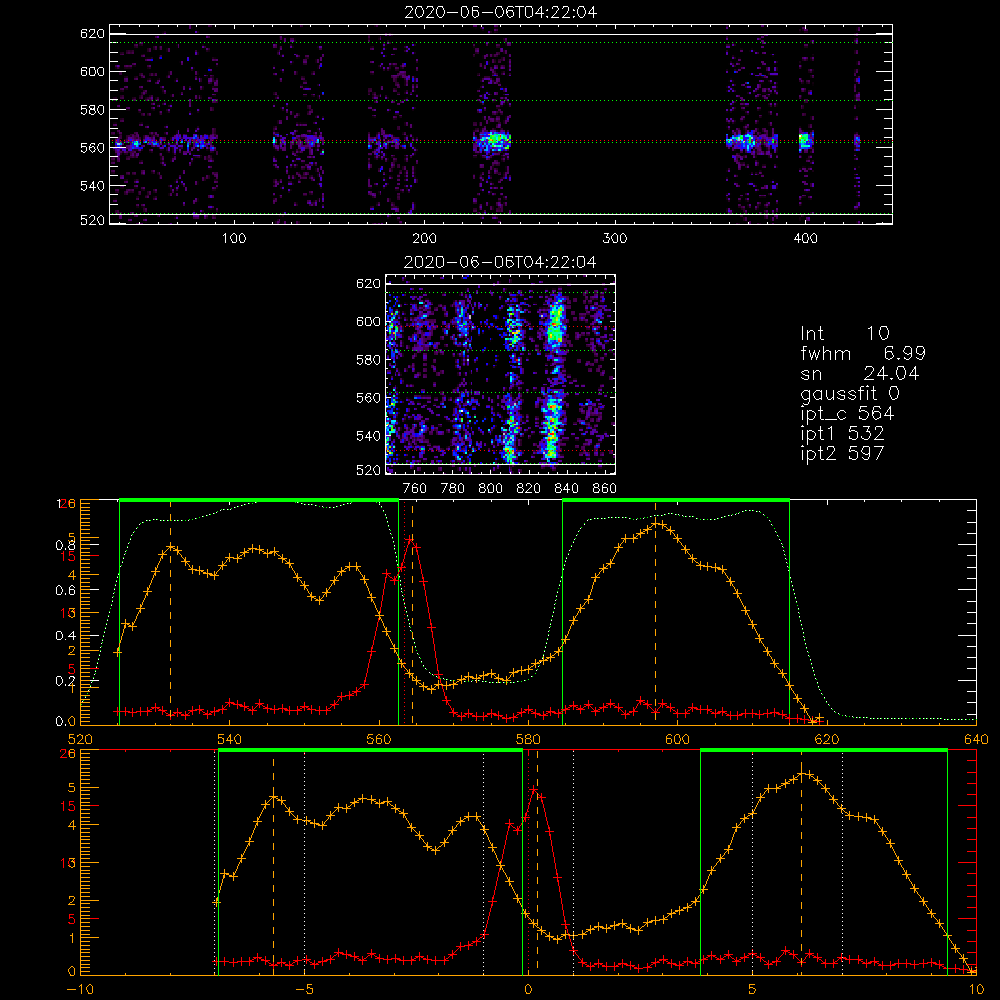1000x1000 pixels.
Task: Click x-axis label 100 on top spectrogram
Action: (234, 239)
